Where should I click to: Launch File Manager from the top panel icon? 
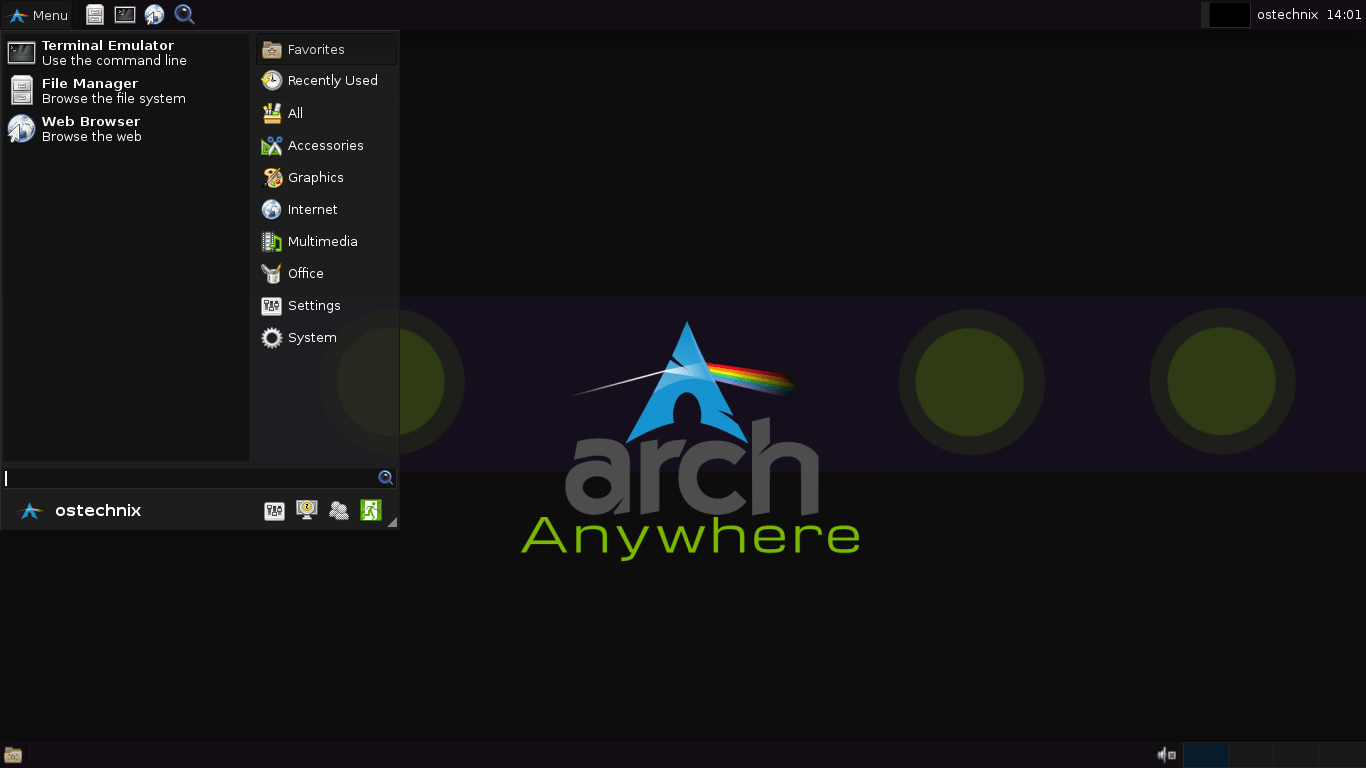(94, 14)
